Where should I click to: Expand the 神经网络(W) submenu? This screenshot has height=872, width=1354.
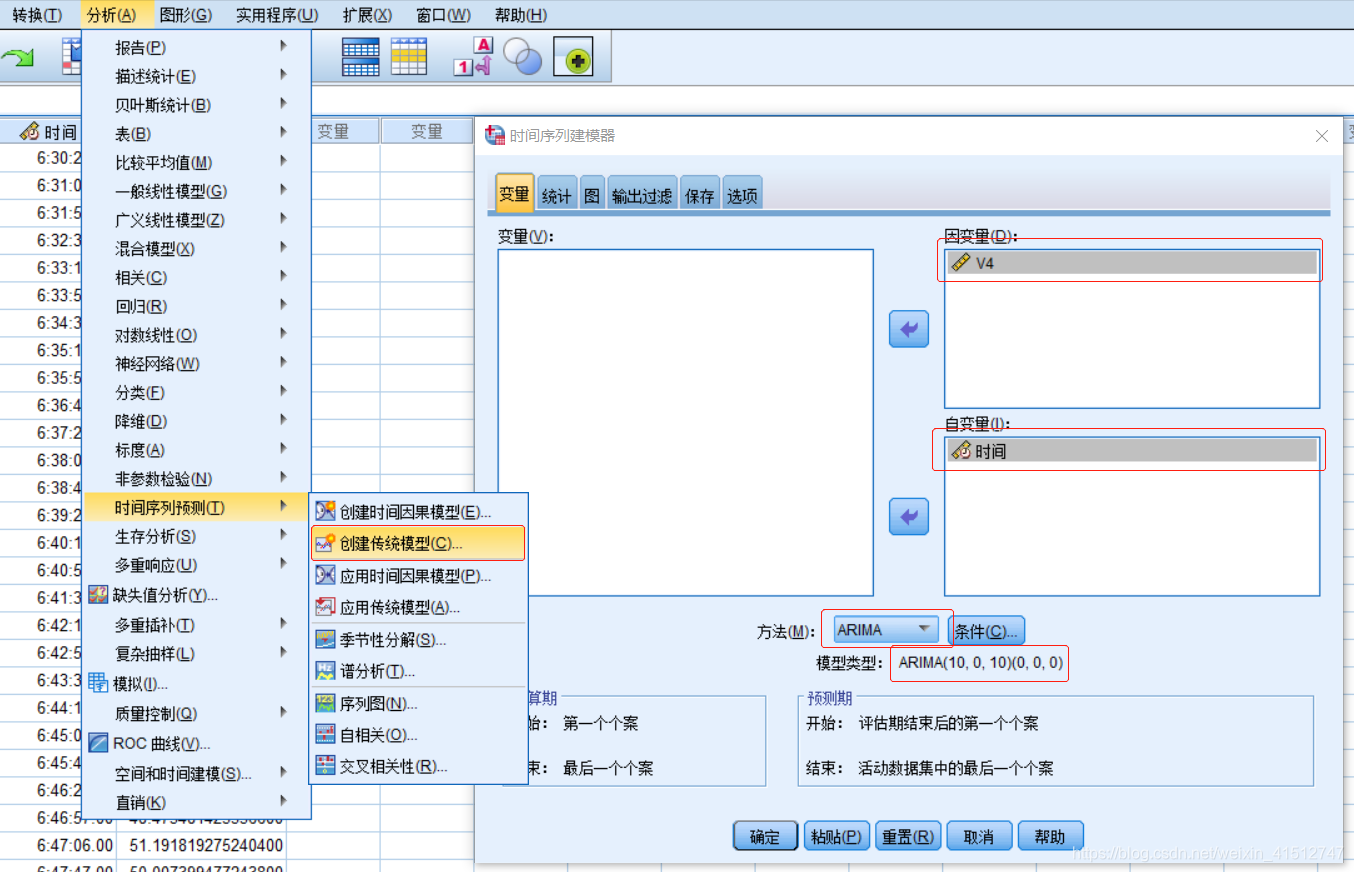pyautogui.click(x=197, y=363)
